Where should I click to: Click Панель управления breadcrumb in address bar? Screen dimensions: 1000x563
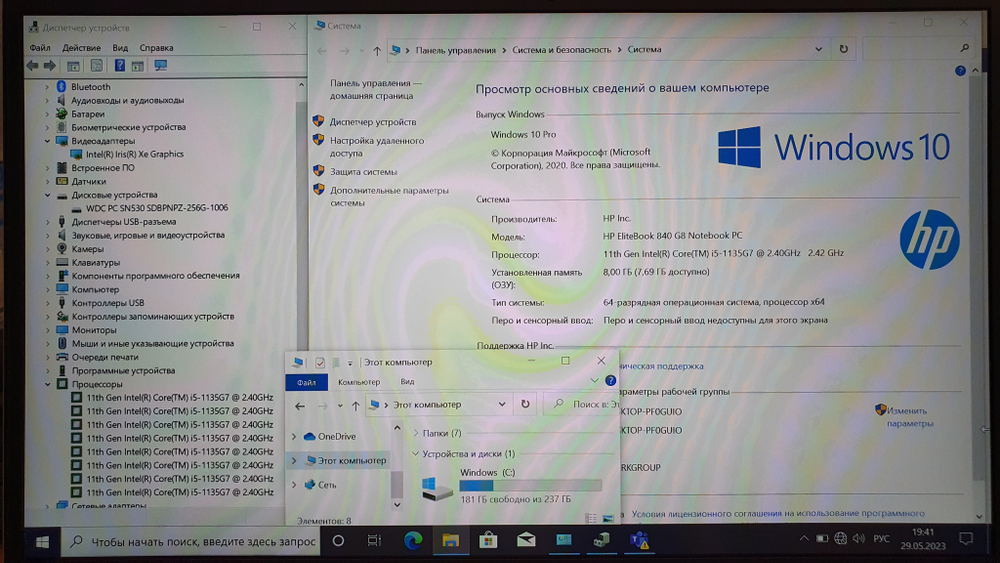(x=455, y=50)
